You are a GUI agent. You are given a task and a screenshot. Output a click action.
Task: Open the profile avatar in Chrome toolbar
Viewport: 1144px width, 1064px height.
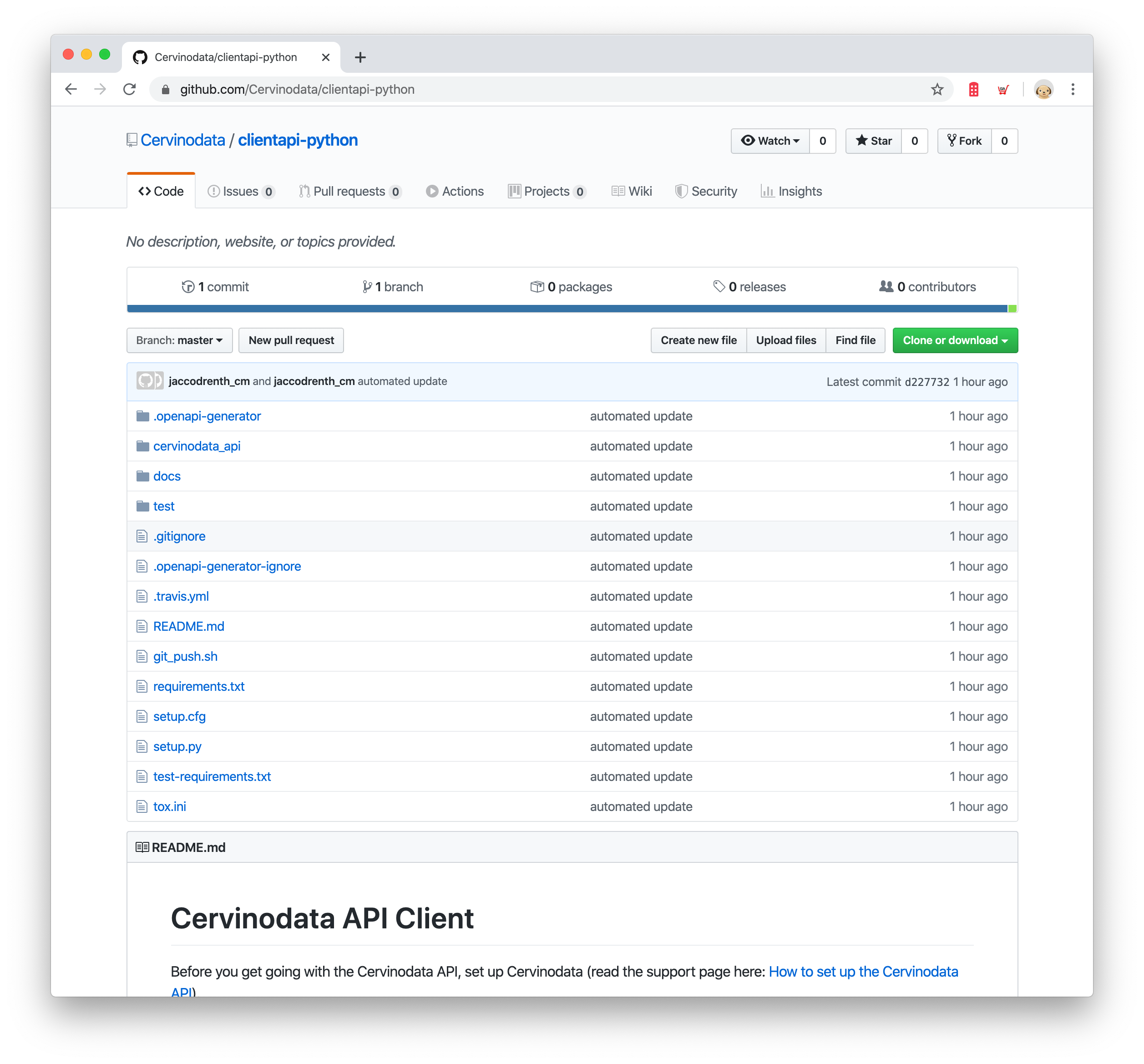point(1043,89)
